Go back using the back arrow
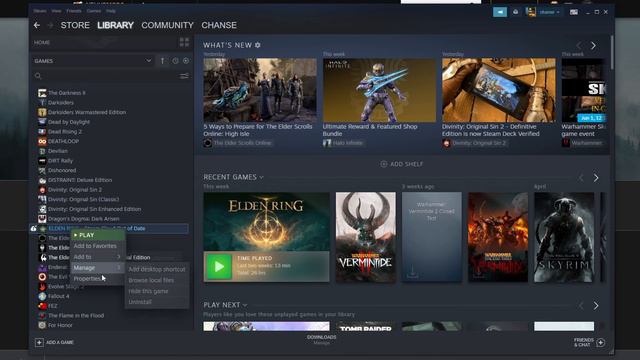Image resolution: width=640 pixels, height=360 pixels. tap(37, 25)
